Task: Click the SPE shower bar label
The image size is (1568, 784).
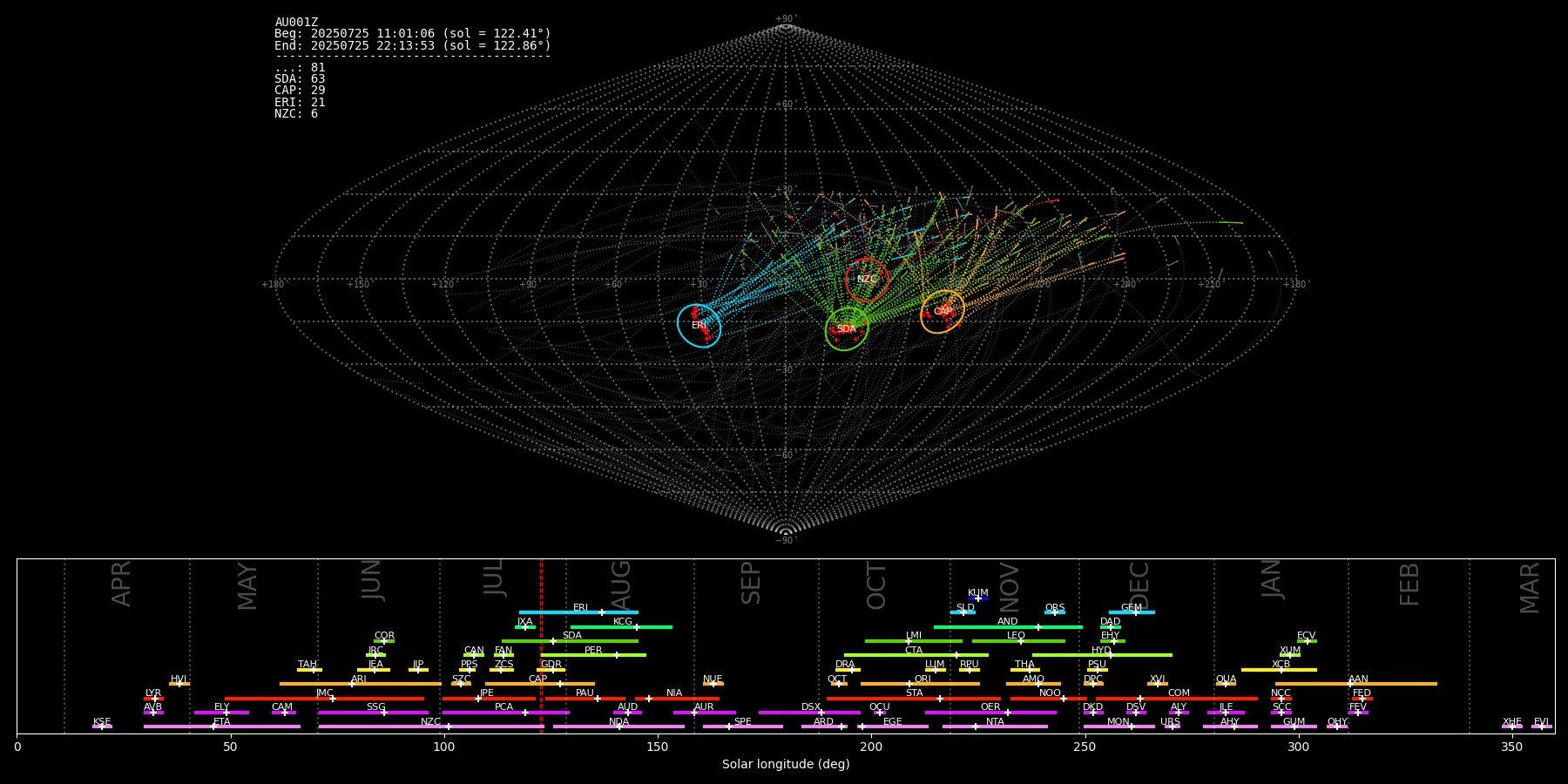Action: (743, 722)
